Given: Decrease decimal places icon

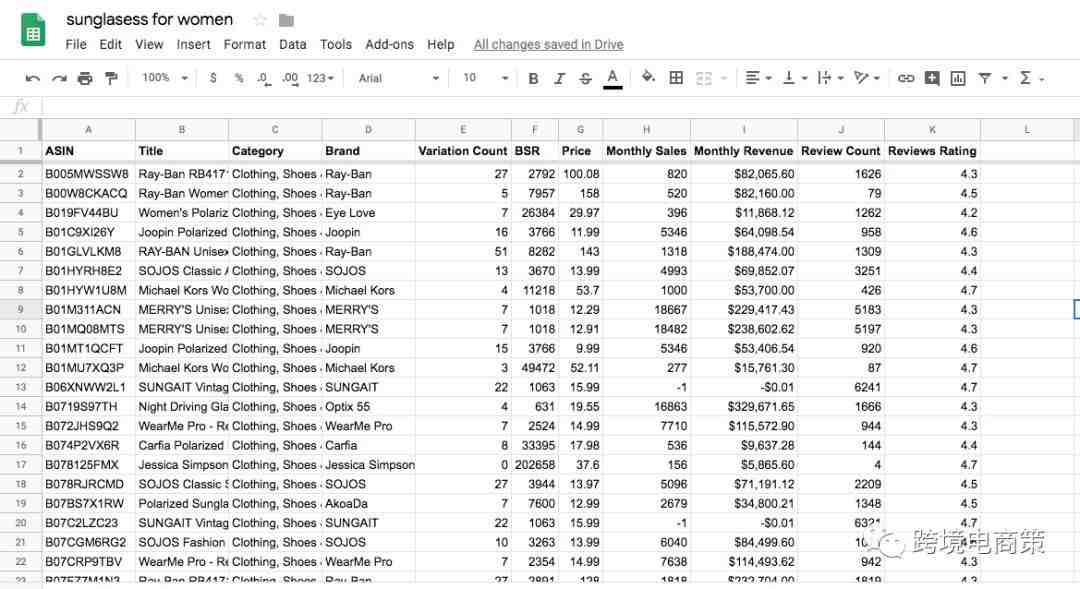Looking at the screenshot, I should pyautogui.click(x=264, y=79).
